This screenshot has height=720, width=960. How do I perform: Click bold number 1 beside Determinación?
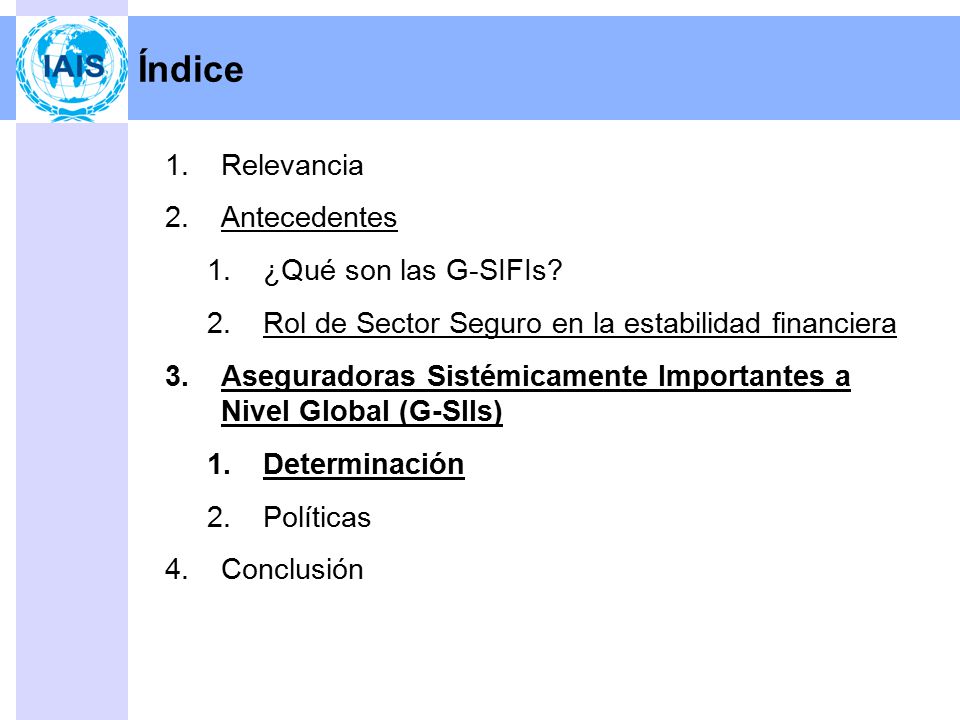(x=219, y=464)
